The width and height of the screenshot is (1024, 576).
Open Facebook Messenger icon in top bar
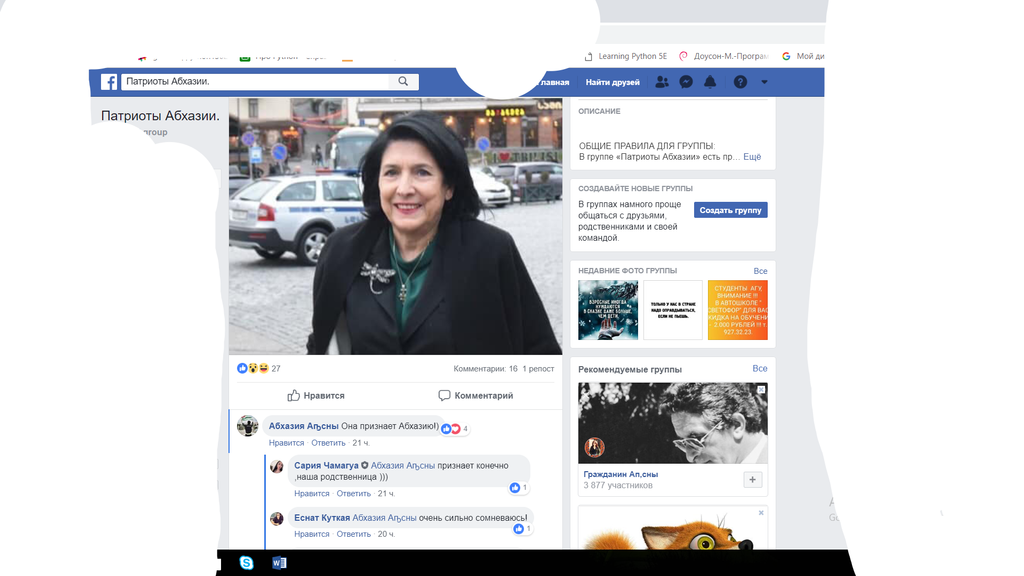[685, 82]
